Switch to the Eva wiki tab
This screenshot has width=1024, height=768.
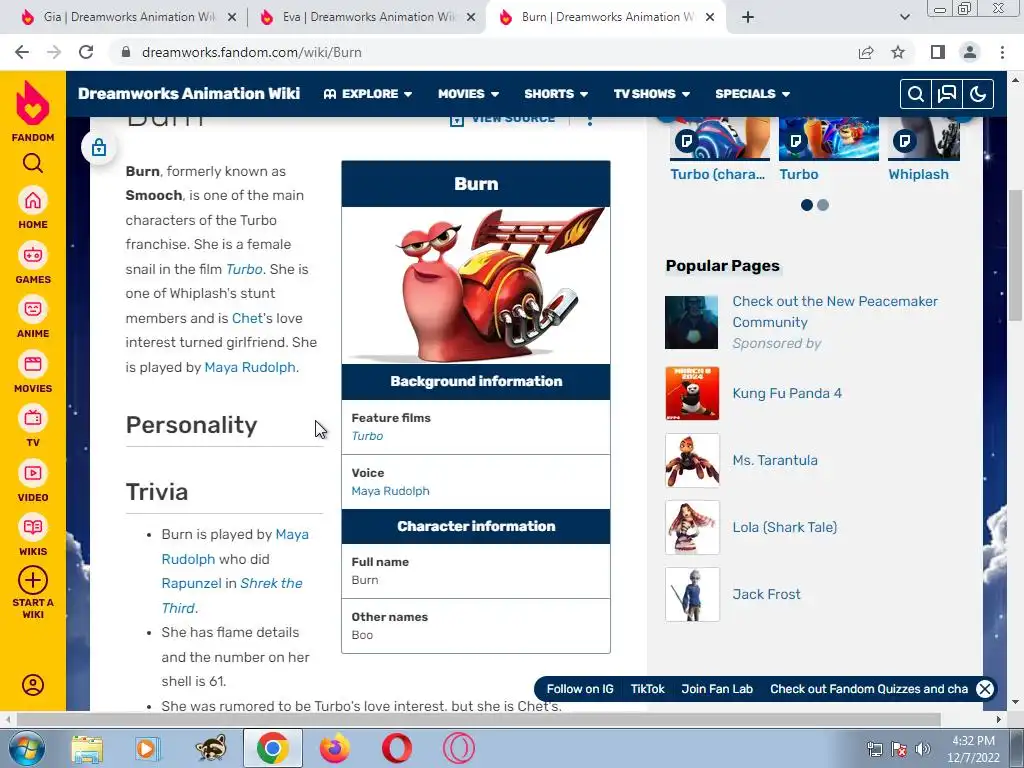click(368, 17)
